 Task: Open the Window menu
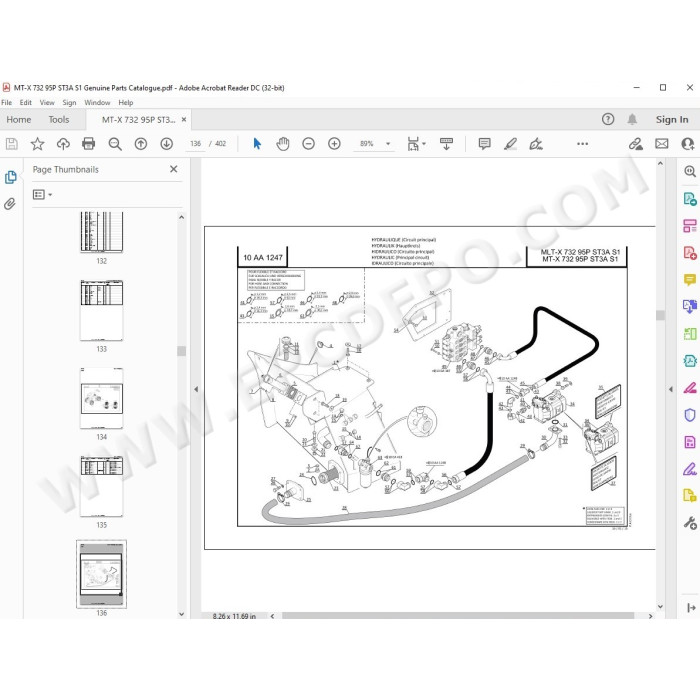(x=97, y=103)
